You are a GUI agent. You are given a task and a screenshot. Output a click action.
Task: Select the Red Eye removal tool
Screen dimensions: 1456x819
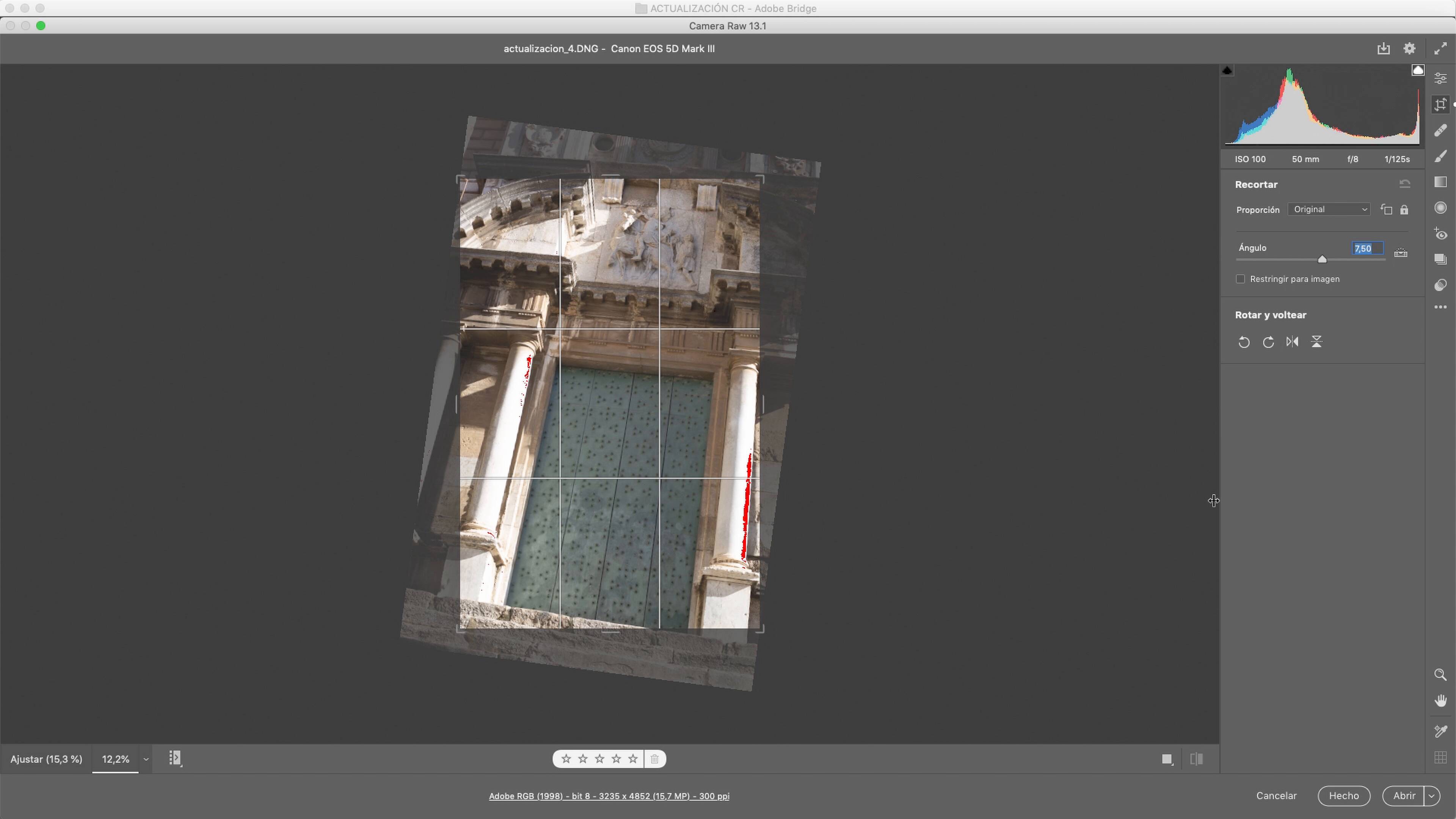pyautogui.click(x=1440, y=234)
